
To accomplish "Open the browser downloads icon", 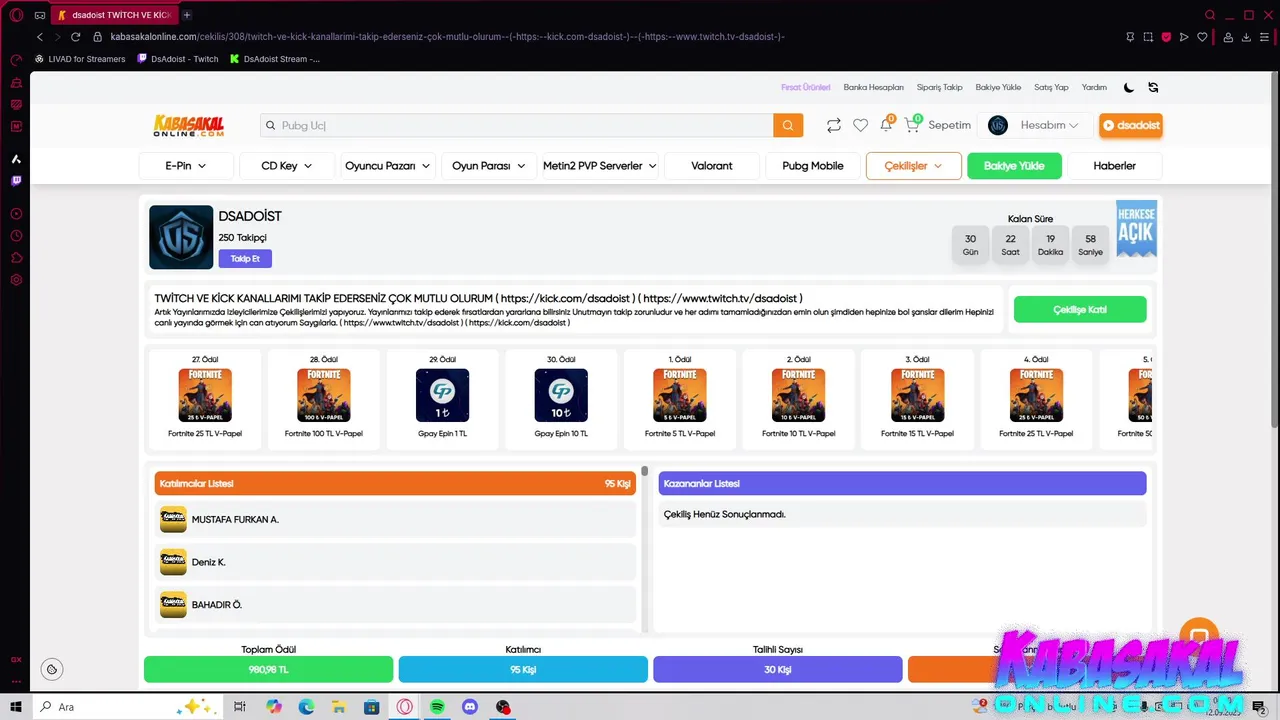I will coord(1247,37).
